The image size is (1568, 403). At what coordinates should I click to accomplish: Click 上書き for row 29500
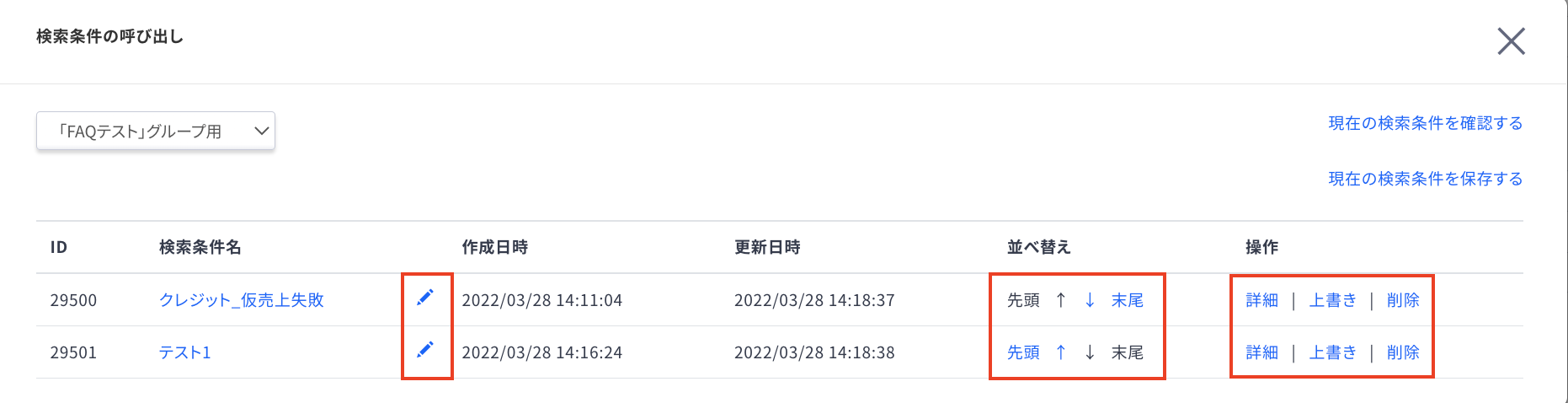coord(1332,300)
